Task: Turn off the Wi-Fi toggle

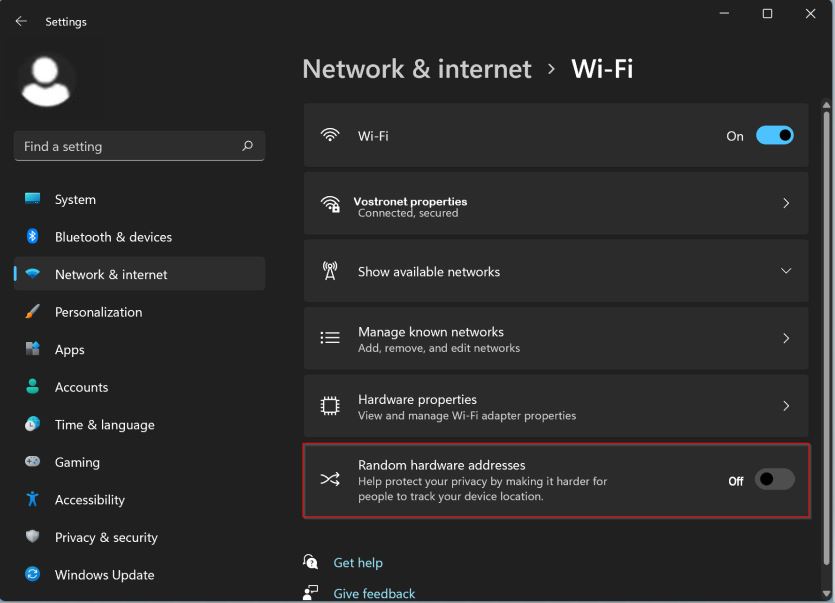Action: pos(774,136)
